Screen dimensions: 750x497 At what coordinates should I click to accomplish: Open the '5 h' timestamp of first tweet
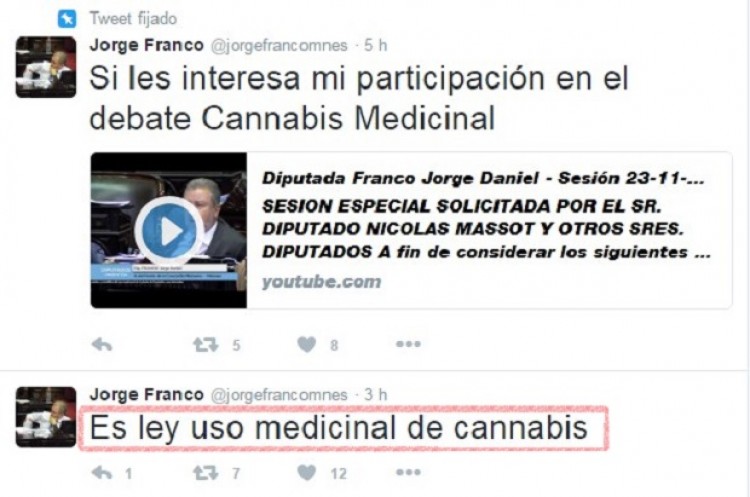375,45
